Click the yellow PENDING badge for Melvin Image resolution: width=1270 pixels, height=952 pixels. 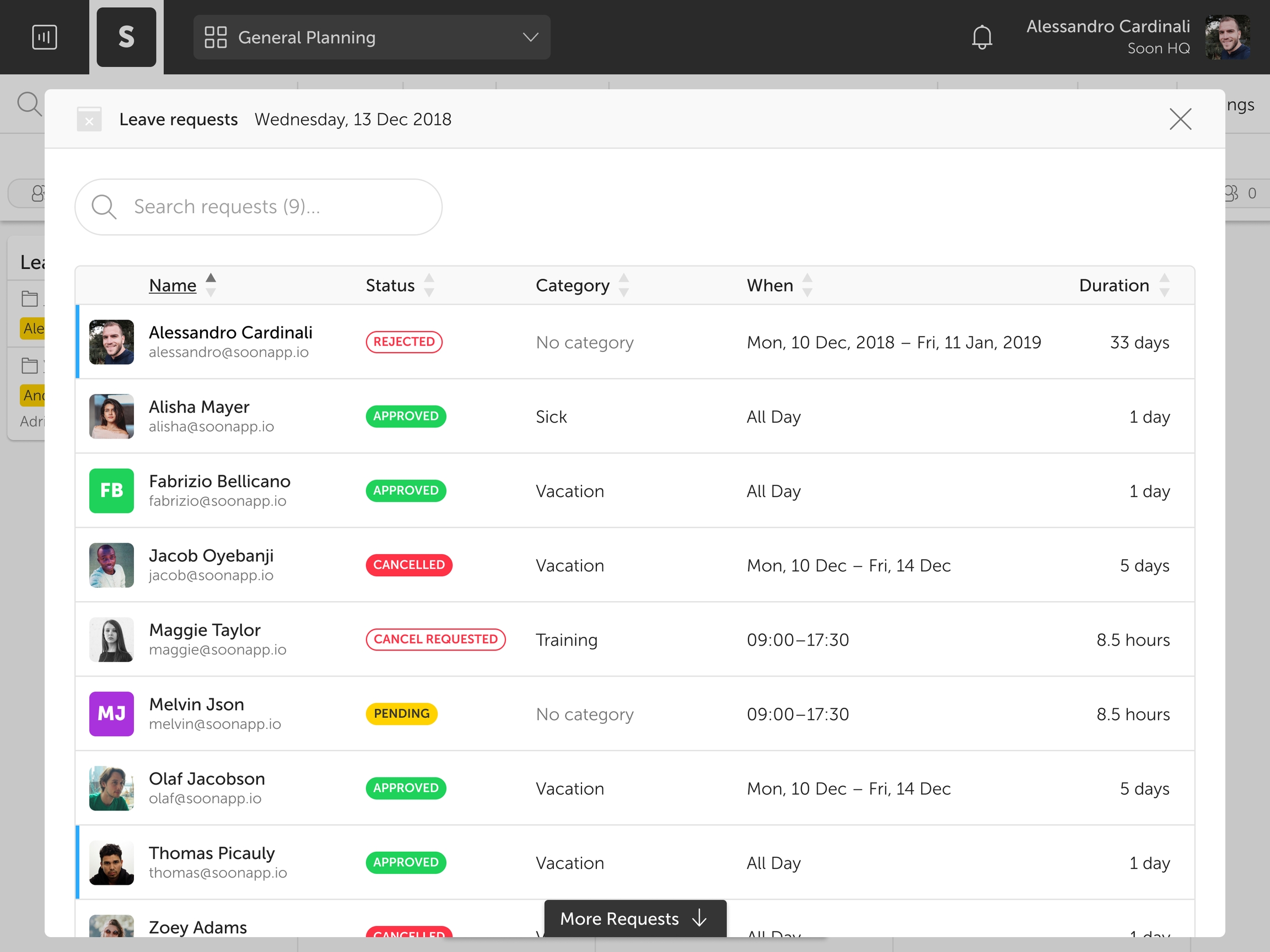pyautogui.click(x=401, y=714)
